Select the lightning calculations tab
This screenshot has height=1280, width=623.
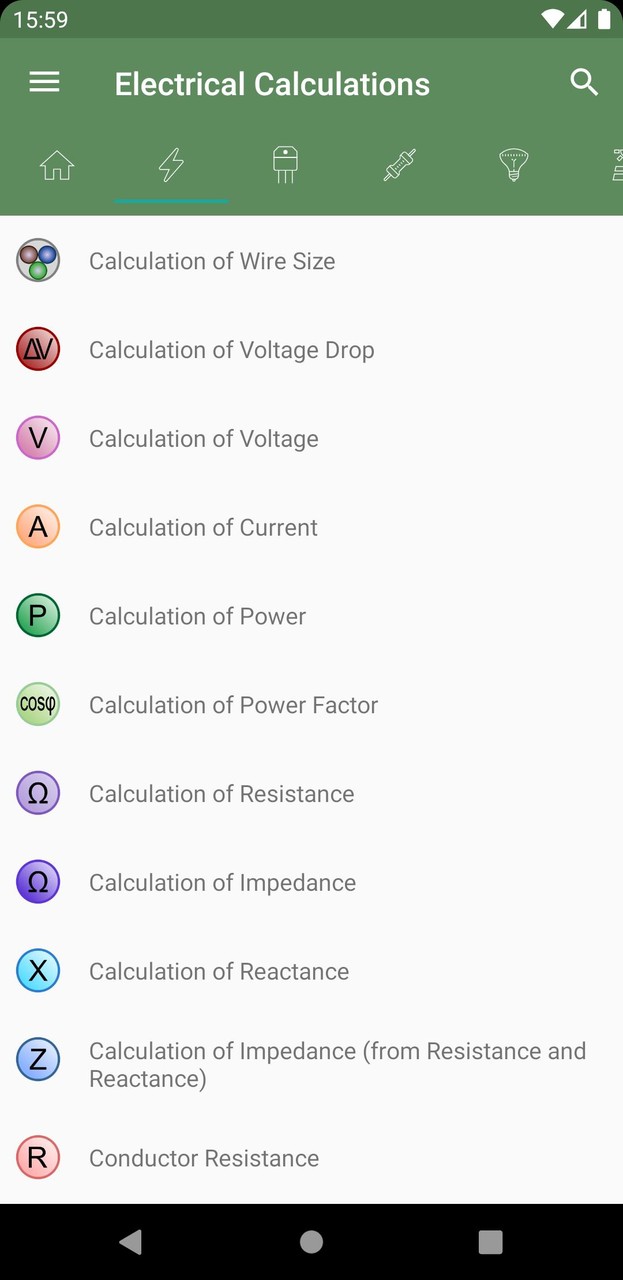click(x=171, y=165)
